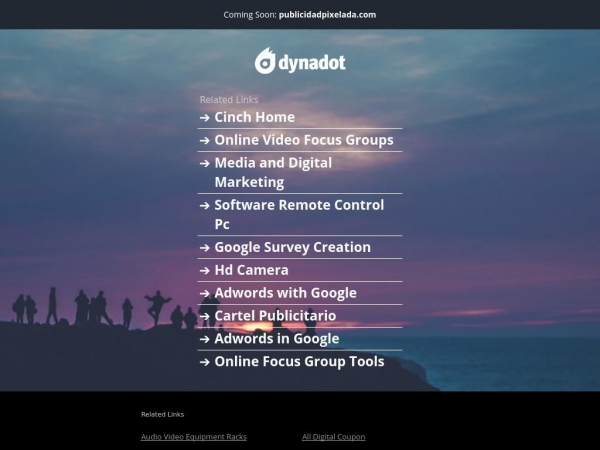This screenshot has width=600, height=450.
Task: Click arrow icon beside Cinch Home
Action: coord(205,117)
